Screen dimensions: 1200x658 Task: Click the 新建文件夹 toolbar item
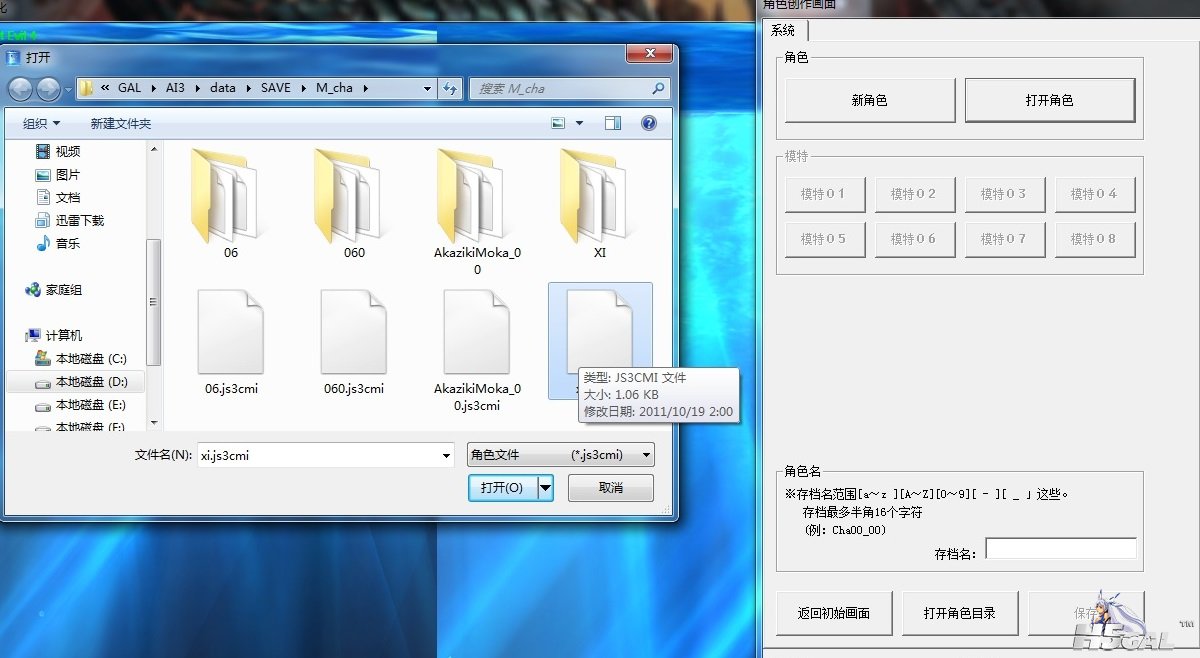tap(120, 123)
